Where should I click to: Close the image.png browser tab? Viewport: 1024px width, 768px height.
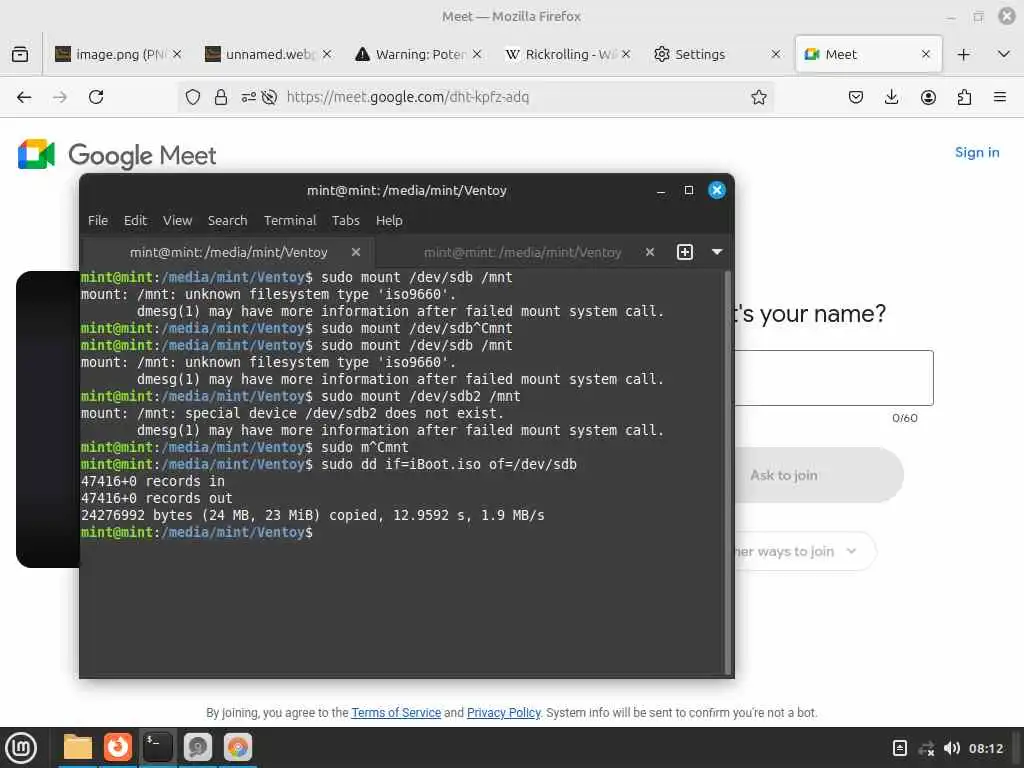pyautogui.click(x=177, y=54)
